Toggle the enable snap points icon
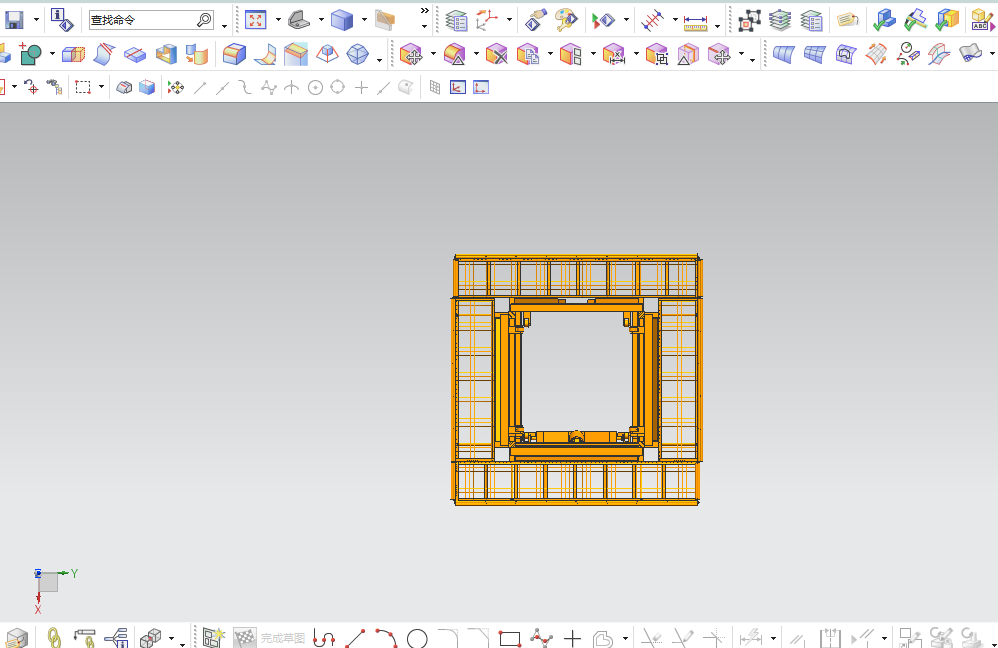Screen dimensions: 998x648 pos(176,87)
